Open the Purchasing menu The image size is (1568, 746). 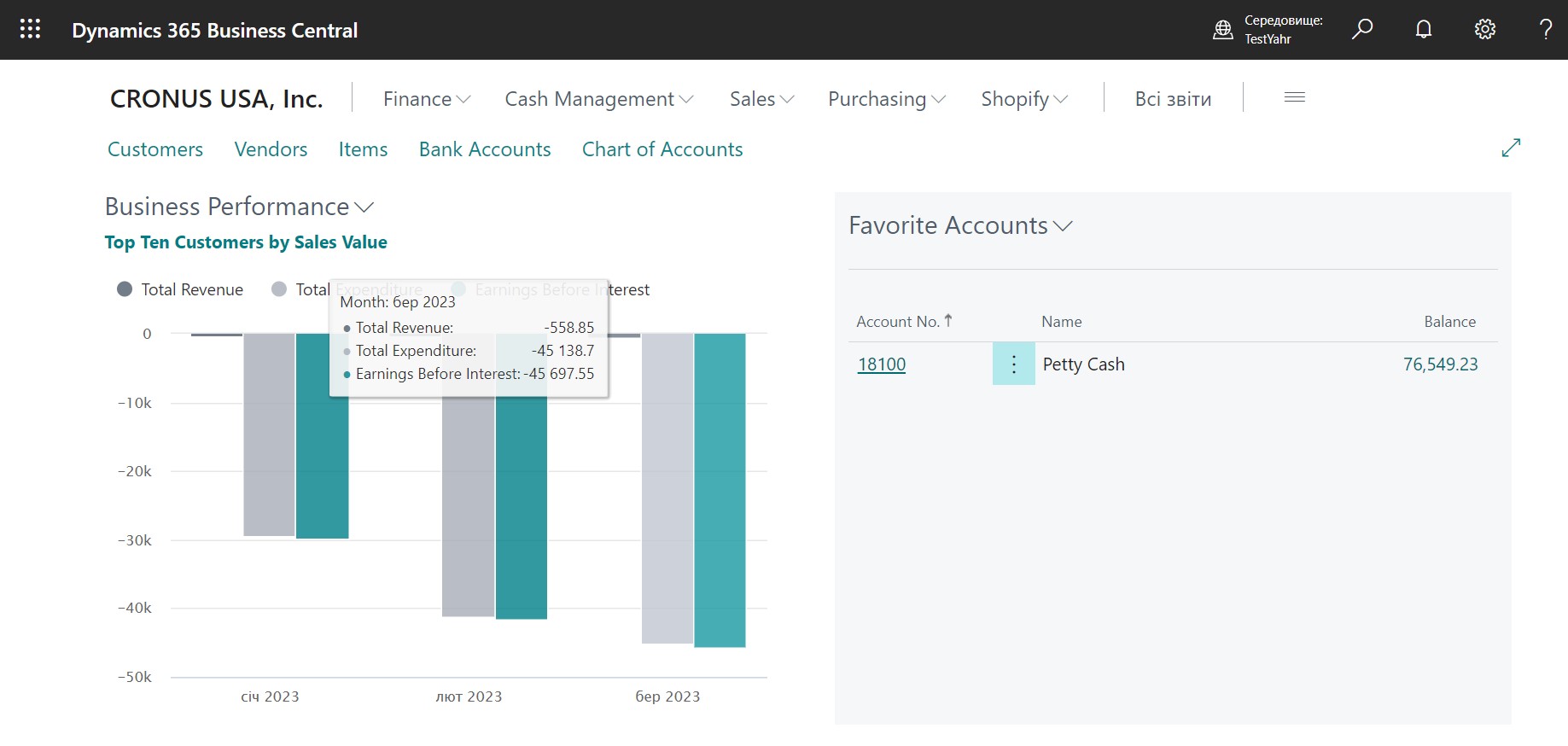tap(886, 99)
